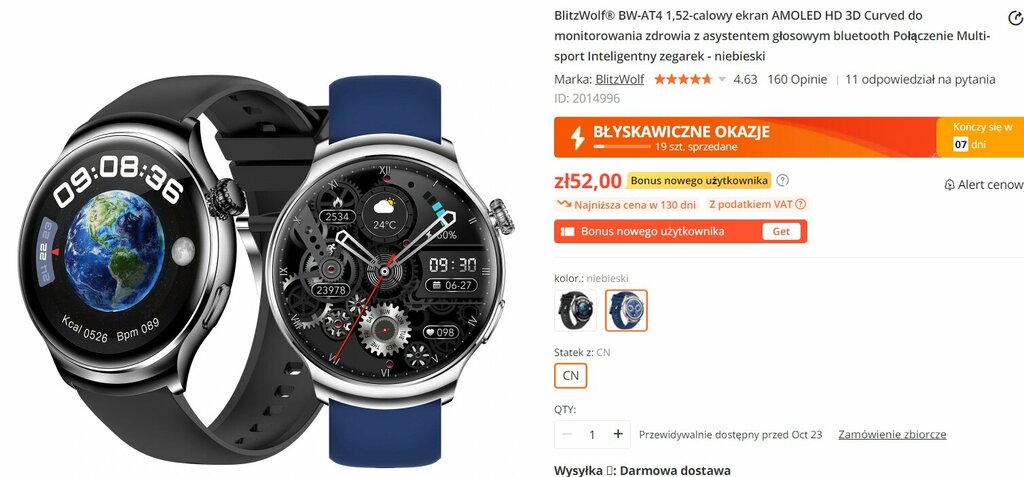Click the lightning bolt flash deal icon
Screen dimensions: 1024x477
pos(577,138)
